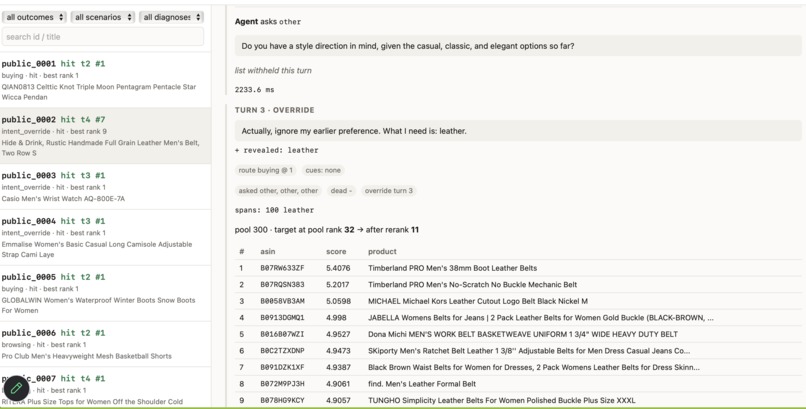Click the dead - tag
This screenshot has width=806, height=409.
(x=341, y=191)
